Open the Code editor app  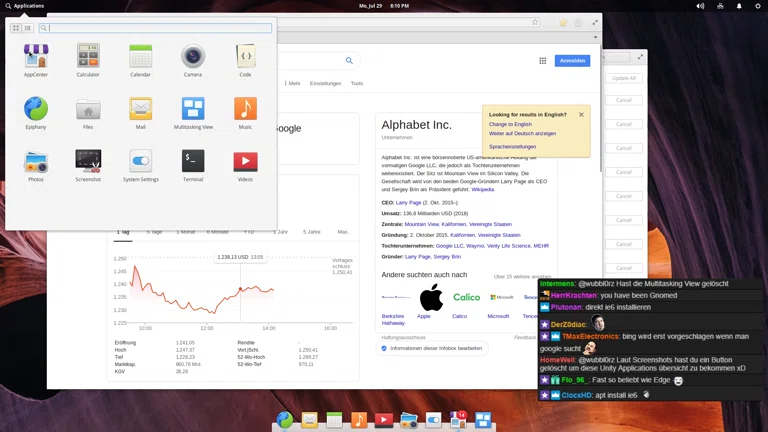(x=245, y=61)
